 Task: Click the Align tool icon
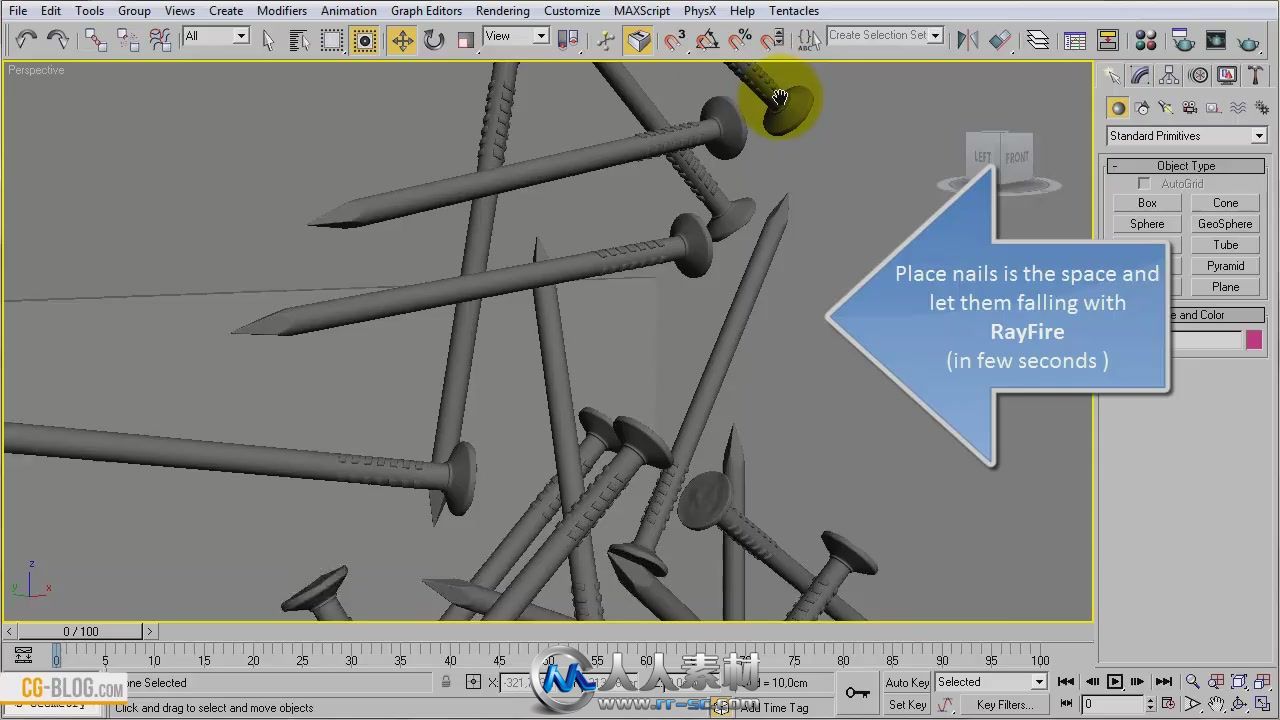[1000, 40]
